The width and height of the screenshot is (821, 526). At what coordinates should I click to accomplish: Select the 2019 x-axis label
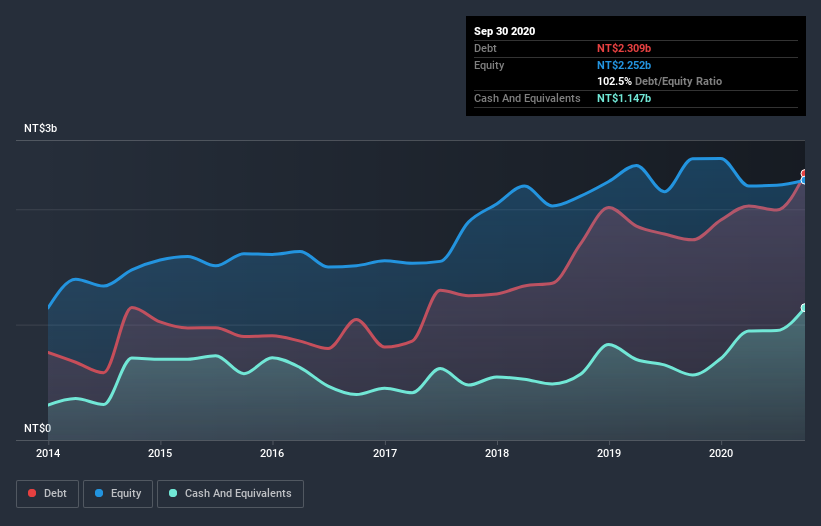pos(609,453)
